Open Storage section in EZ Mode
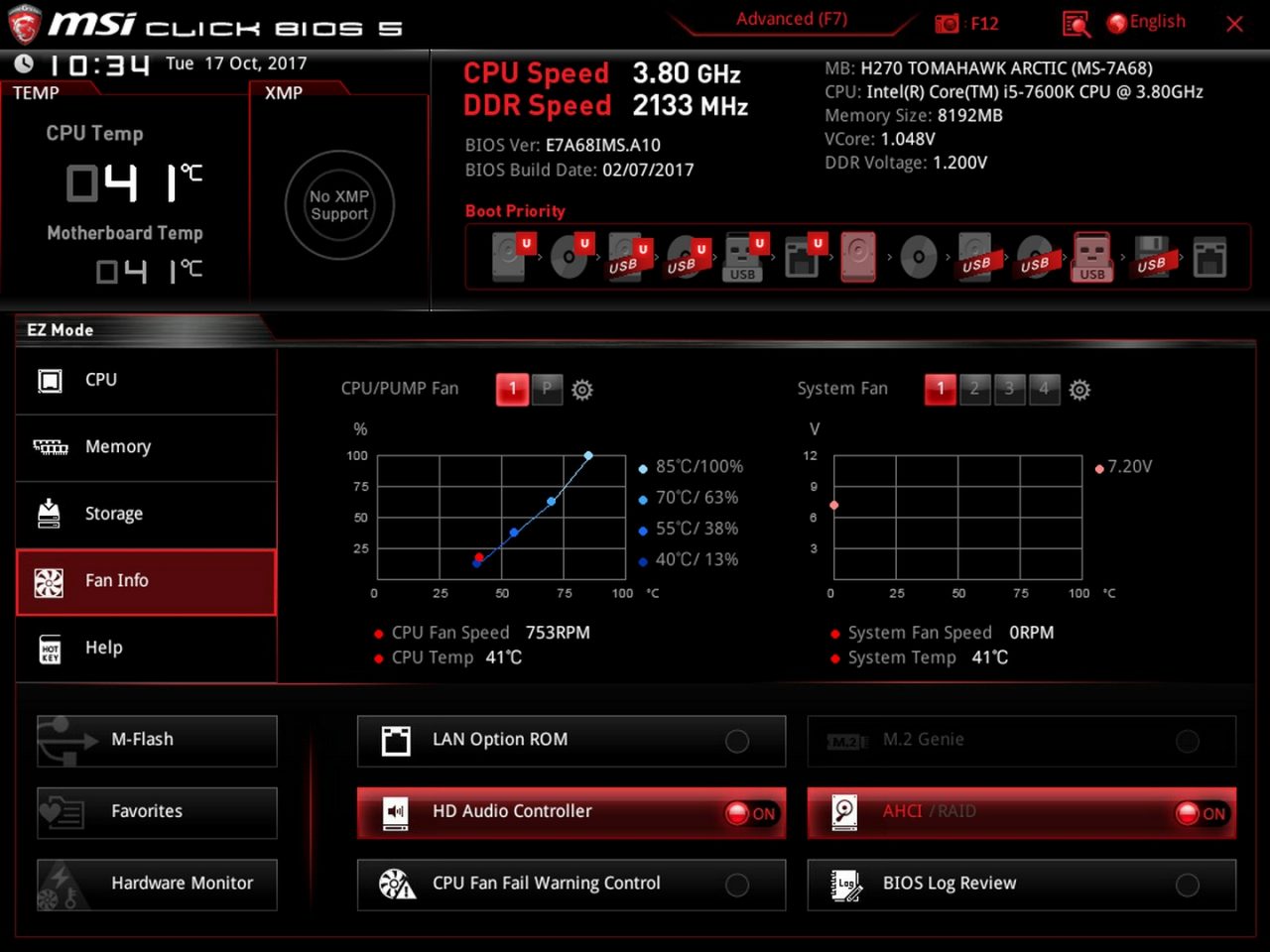1270x952 pixels. (x=146, y=515)
